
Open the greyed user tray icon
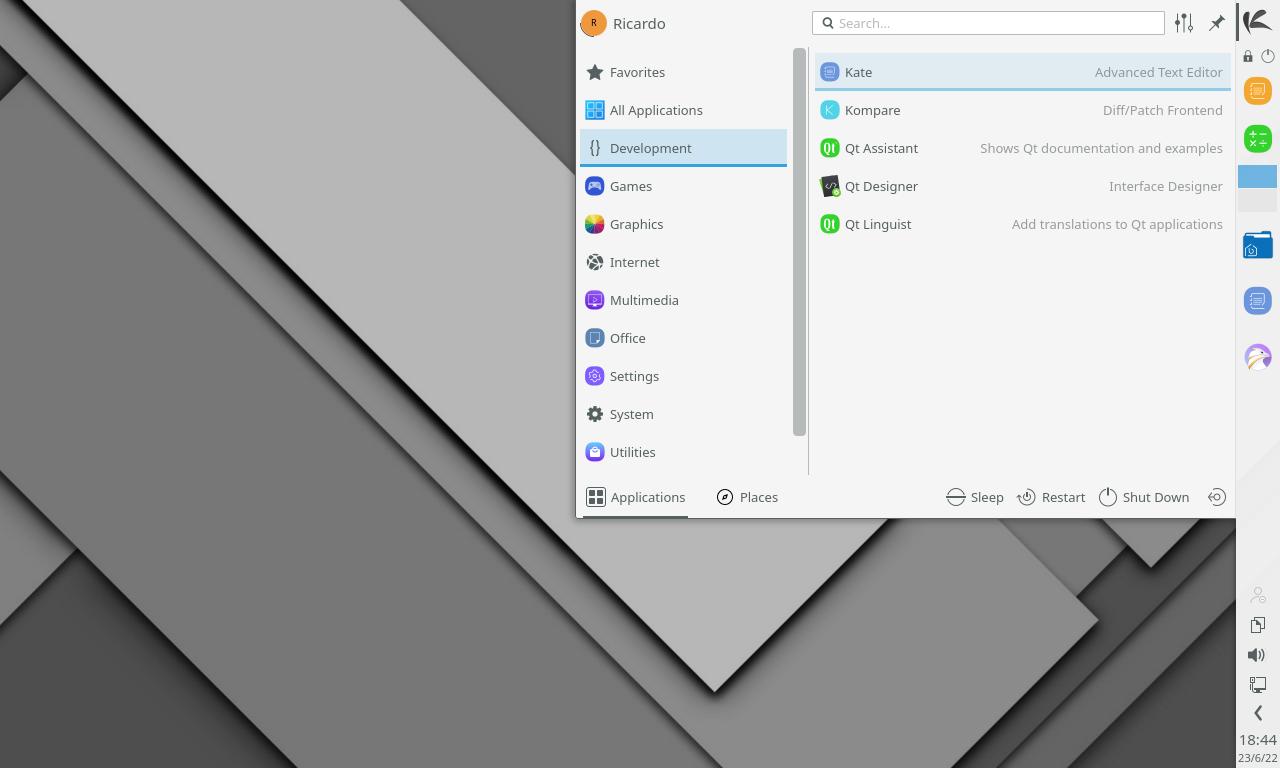[x=1258, y=595]
